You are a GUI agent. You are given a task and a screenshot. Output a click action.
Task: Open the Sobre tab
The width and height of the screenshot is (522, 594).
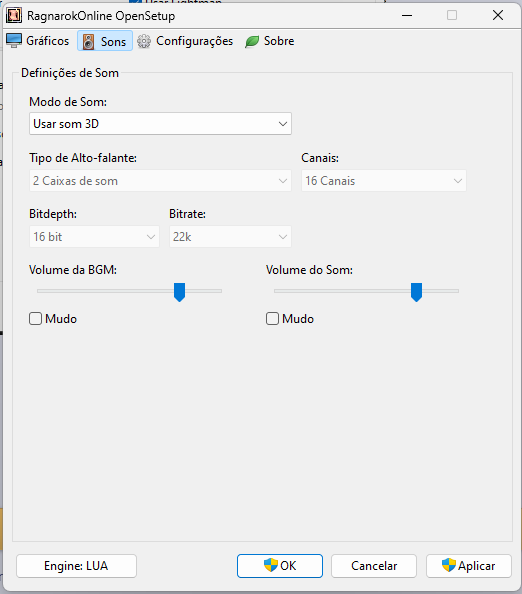[269, 41]
